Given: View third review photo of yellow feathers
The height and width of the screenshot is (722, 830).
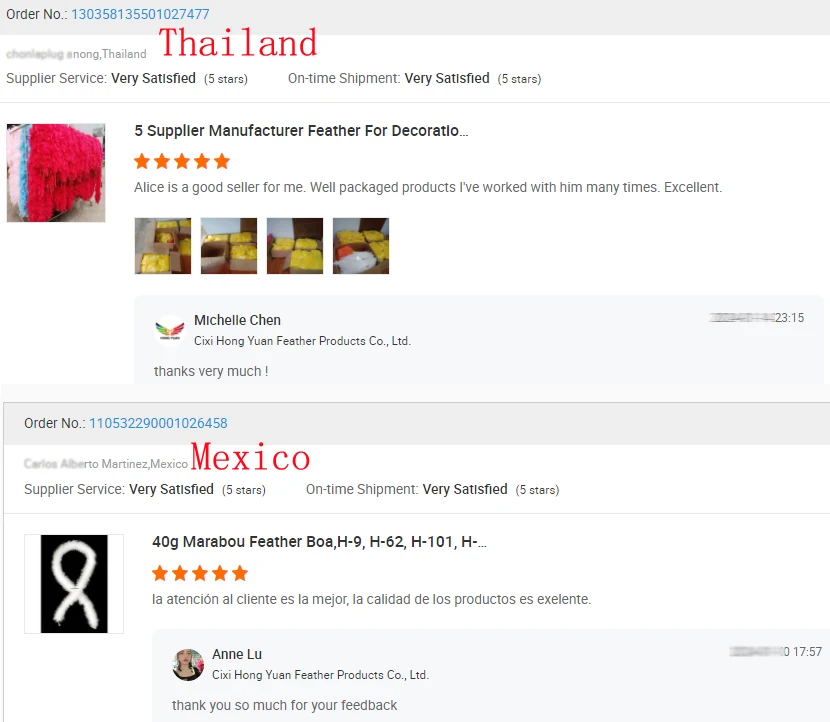Looking at the screenshot, I should pos(295,246).
